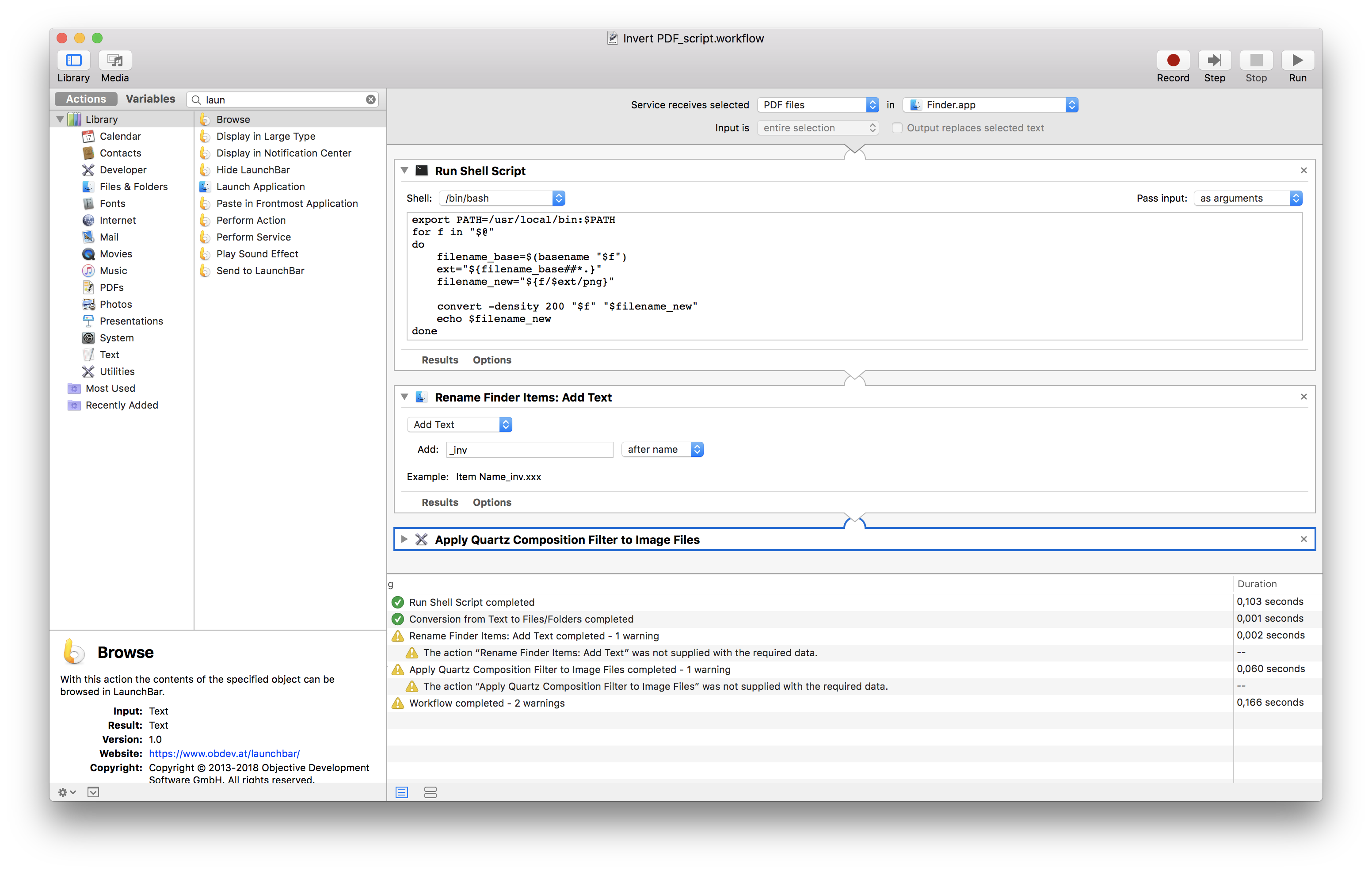Switch to the Actions tab
Image resolution: width=1372 pixels, height=872 pixels.
(x=86, y=99)
